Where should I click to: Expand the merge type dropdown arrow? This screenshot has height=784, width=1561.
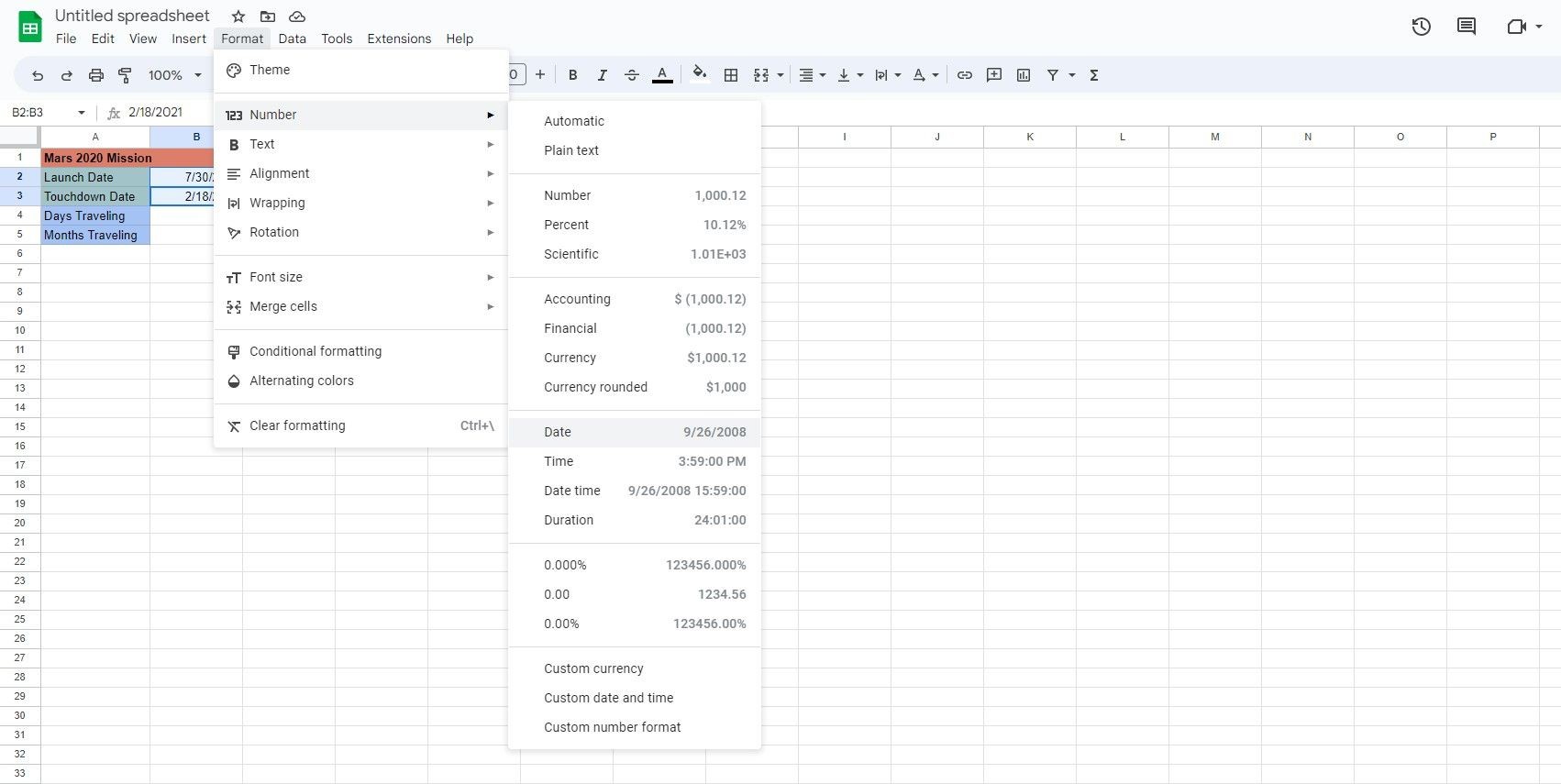[x=780, y=75]
